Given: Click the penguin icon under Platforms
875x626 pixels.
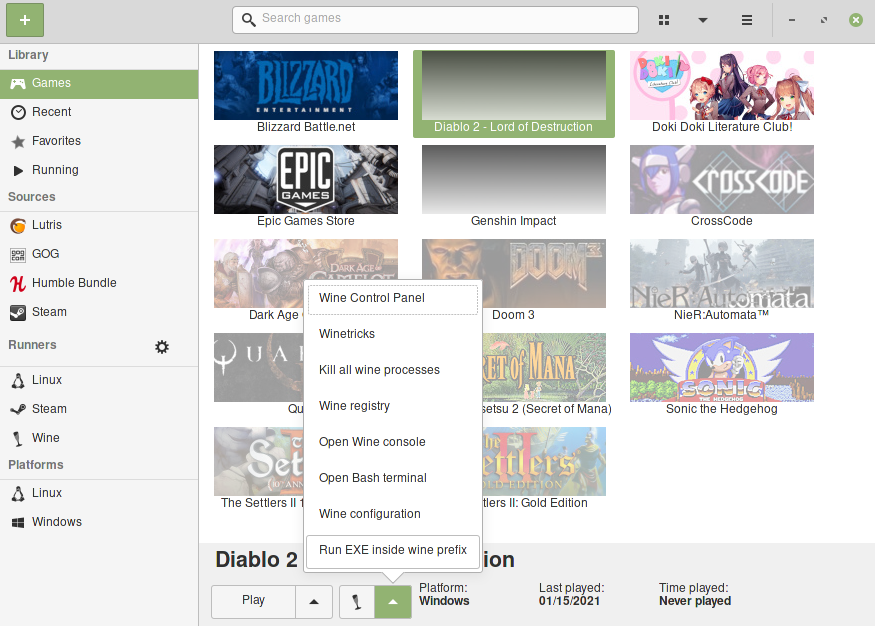Looking at the screenshot, I should pos(18,494).
